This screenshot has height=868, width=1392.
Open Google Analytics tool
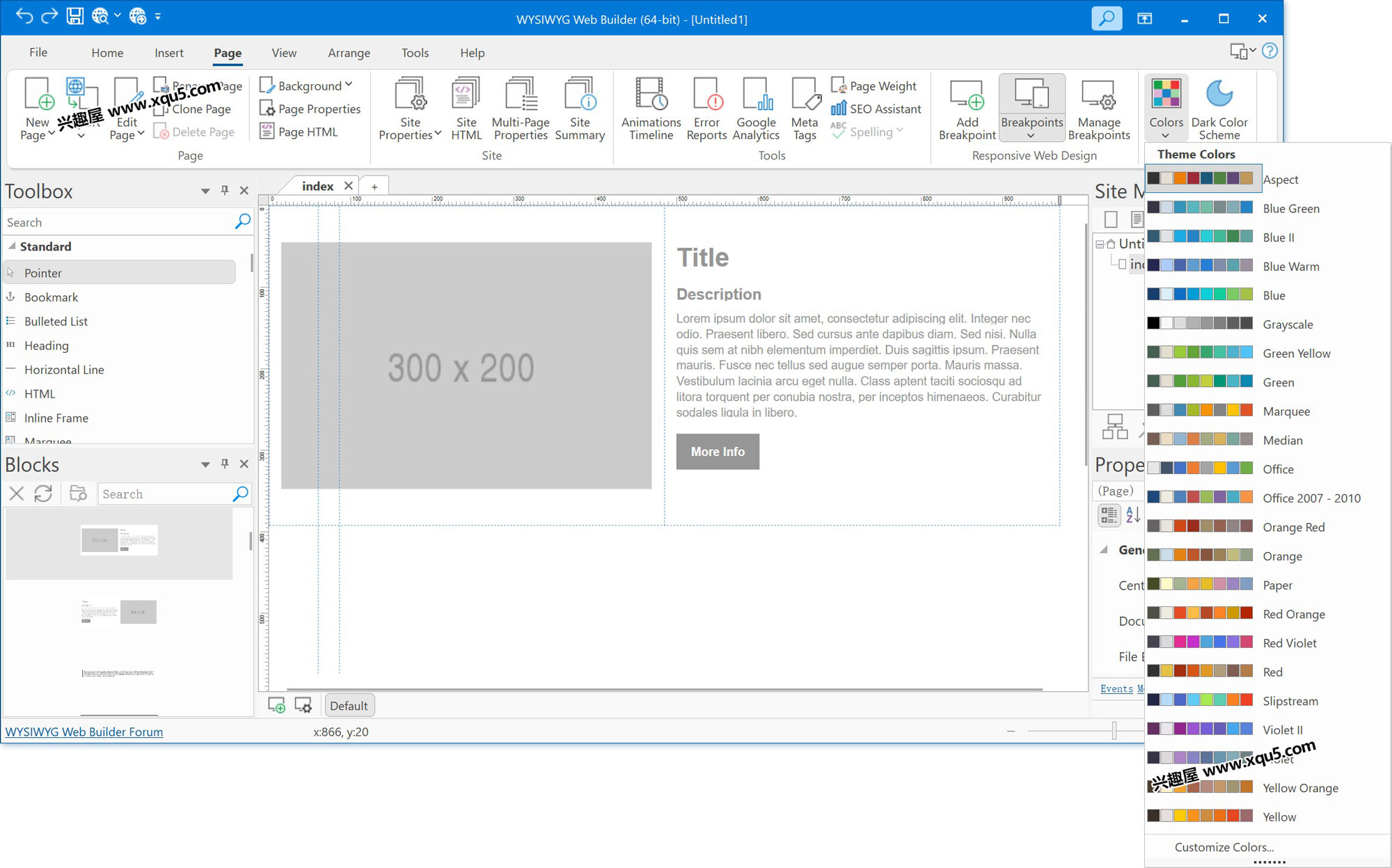756,109
